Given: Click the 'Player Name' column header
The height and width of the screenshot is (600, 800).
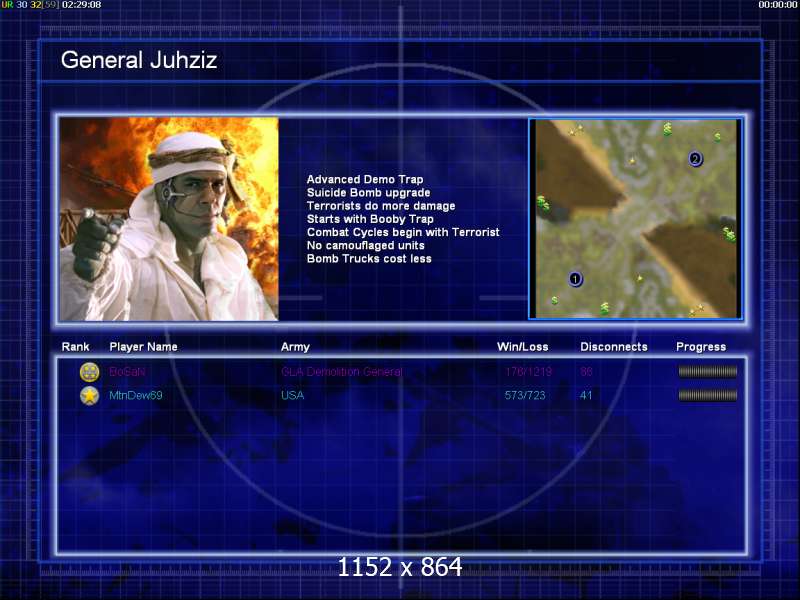Looking at the screenshot, I should point(143,347).
